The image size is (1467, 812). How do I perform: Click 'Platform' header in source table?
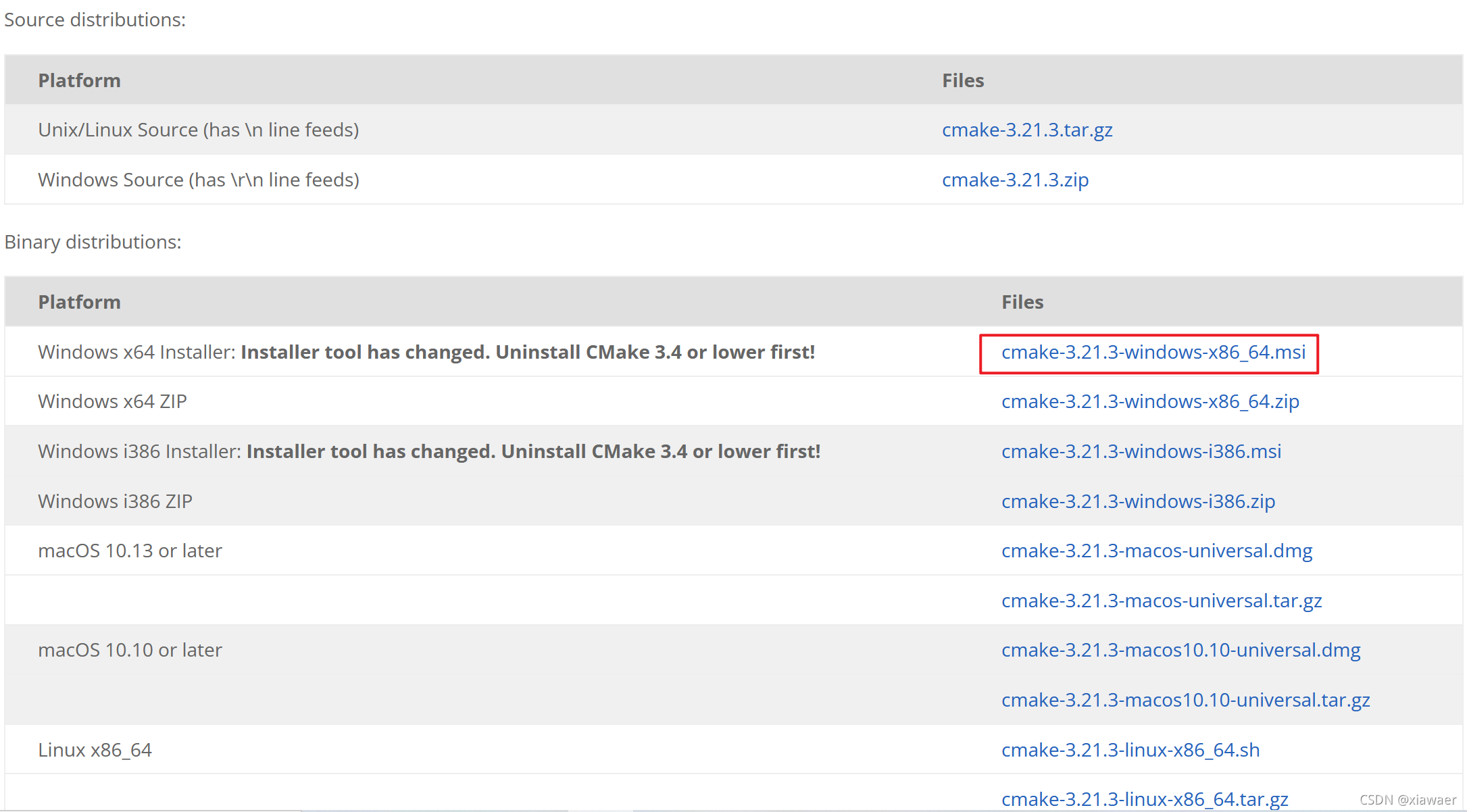79,80
